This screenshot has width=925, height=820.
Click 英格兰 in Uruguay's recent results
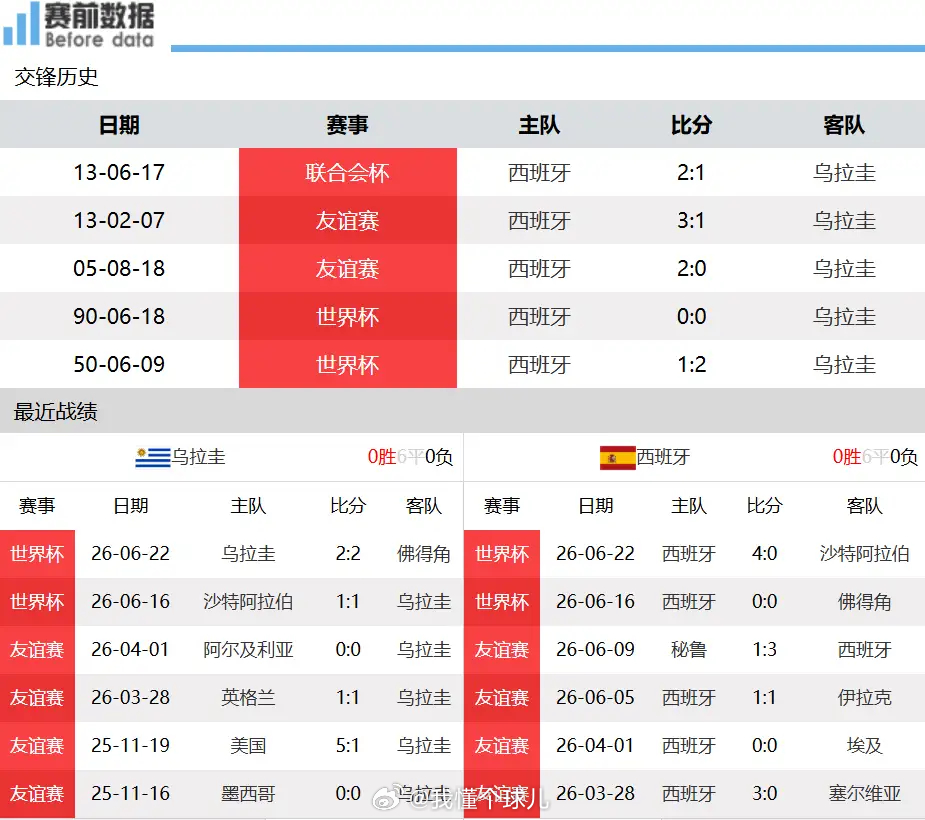point(248,698)
